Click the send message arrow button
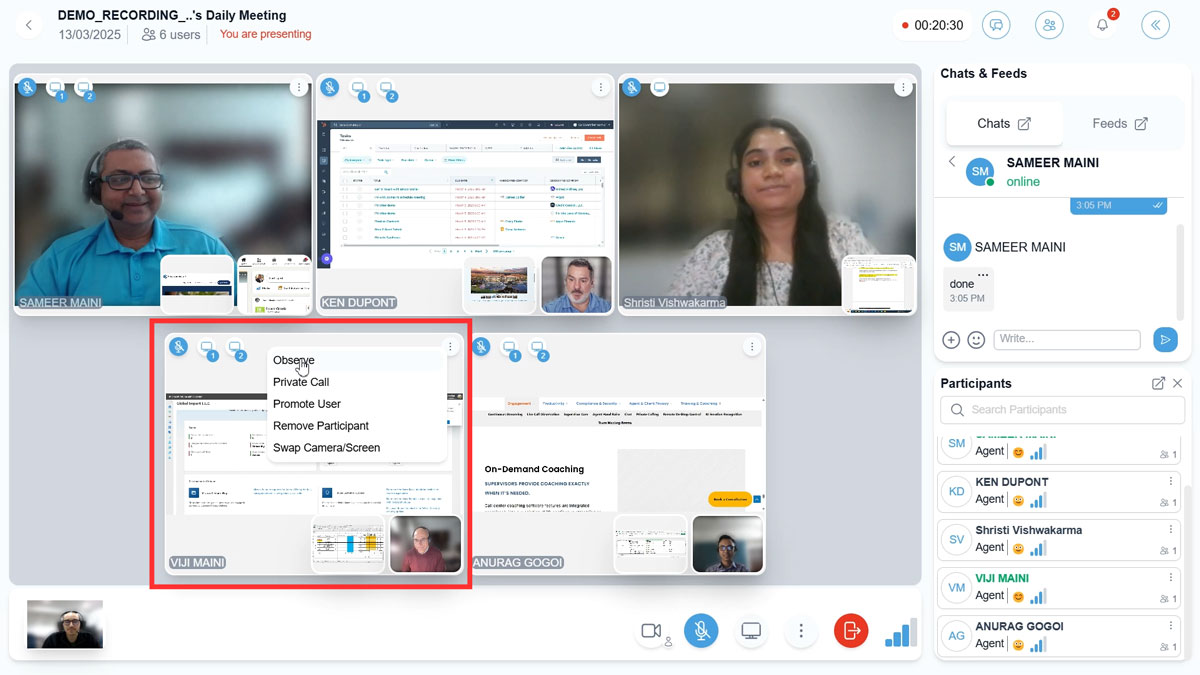Screen dimensions: 1200x675 [1165, 340]
